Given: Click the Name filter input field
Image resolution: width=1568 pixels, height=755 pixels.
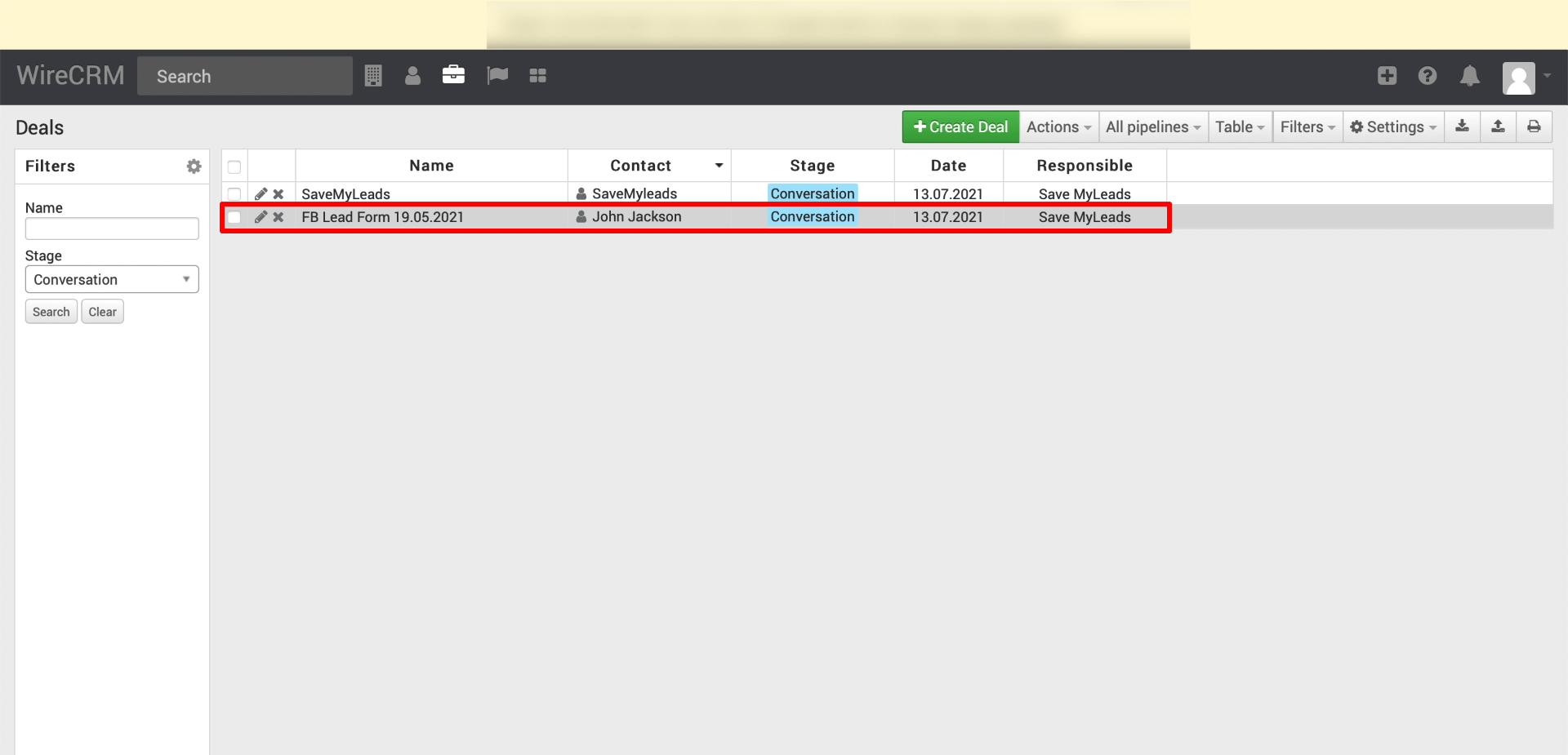Looking at the screenshot, I should pos(112,229).
